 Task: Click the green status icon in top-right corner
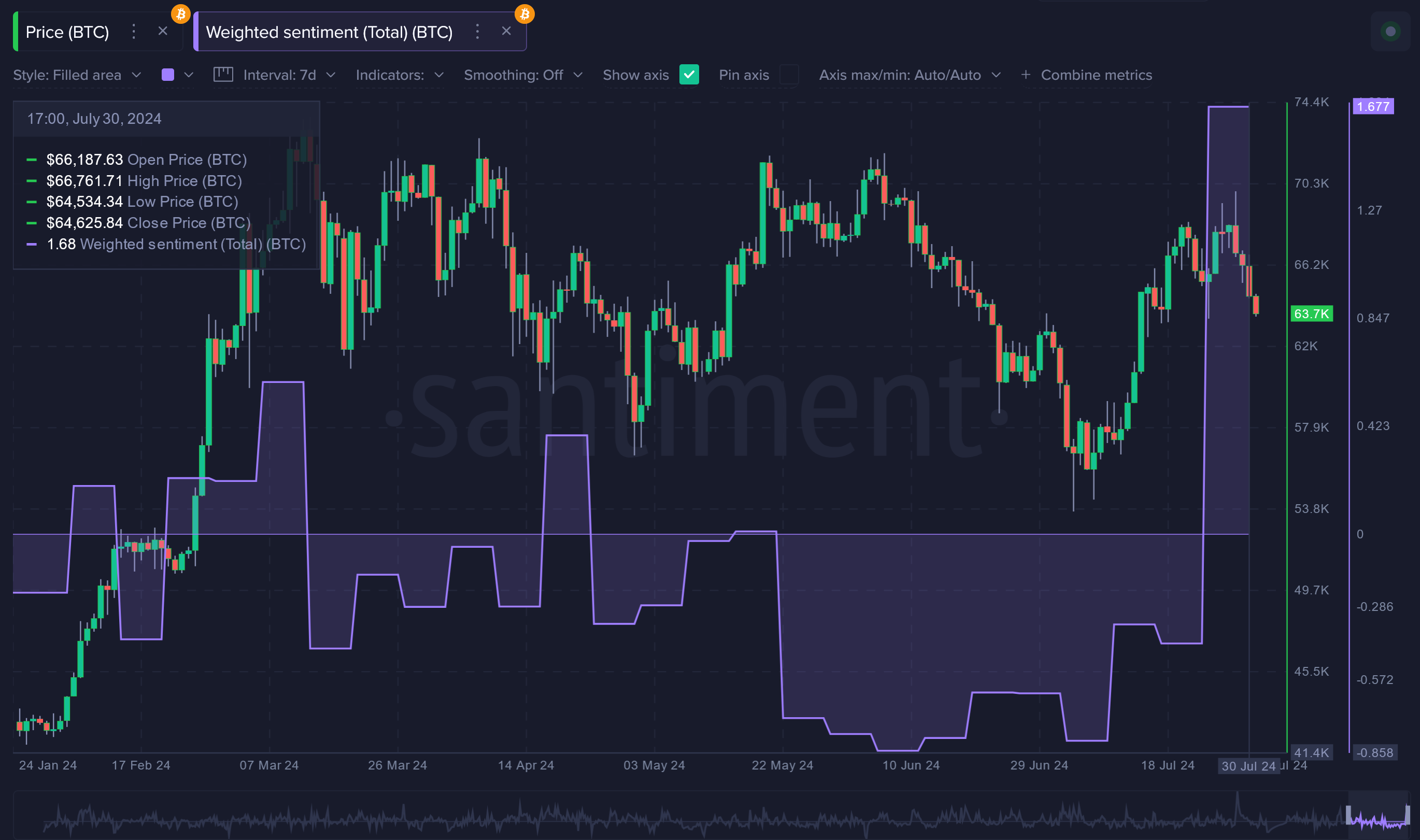pos(1391,31)
